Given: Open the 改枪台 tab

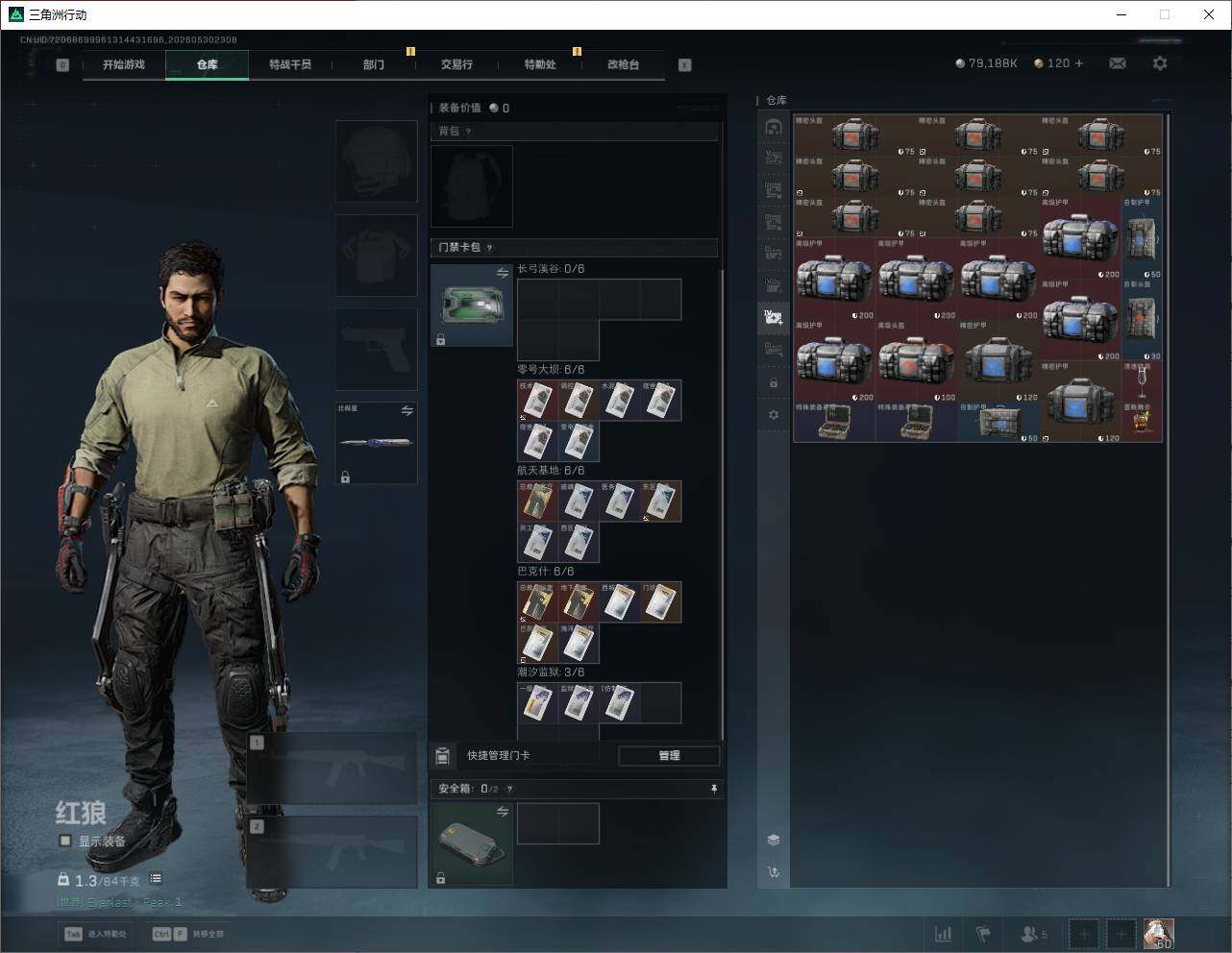Looking at the screenshot, I should pos(623,64).
